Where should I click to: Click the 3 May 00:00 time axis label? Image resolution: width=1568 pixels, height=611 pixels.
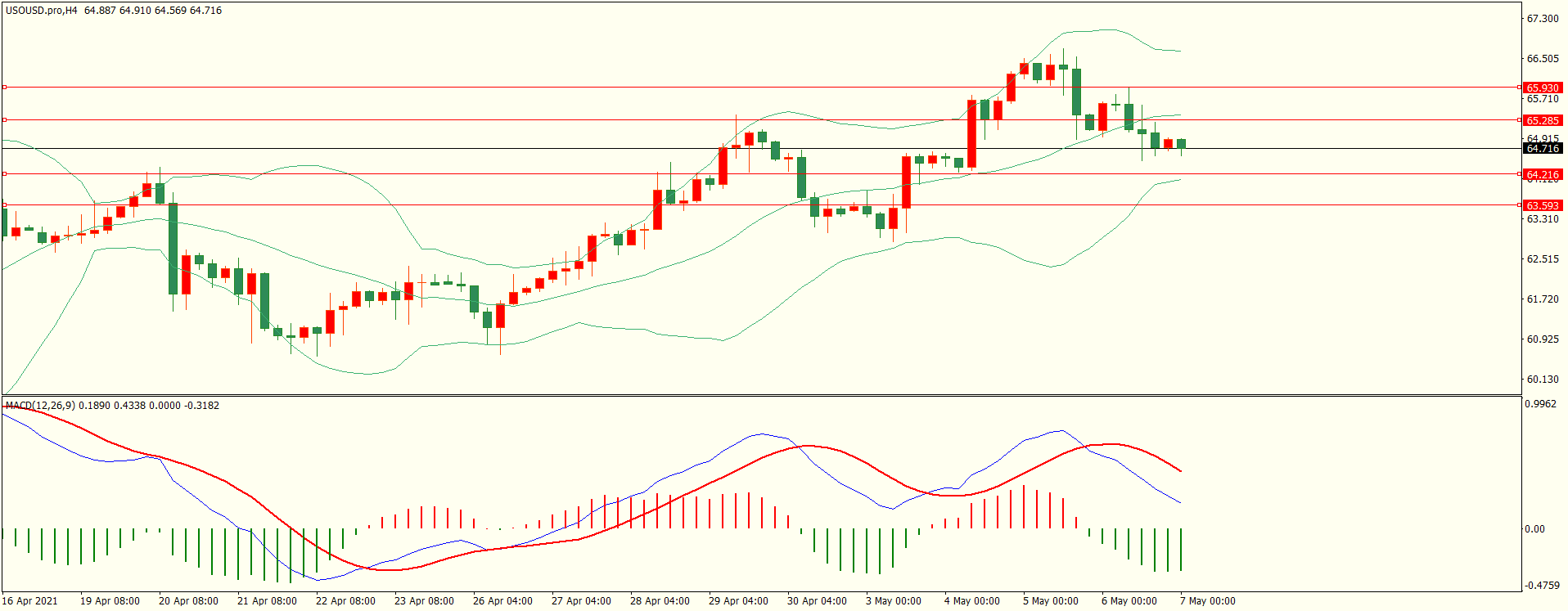[x=894, y=600]
